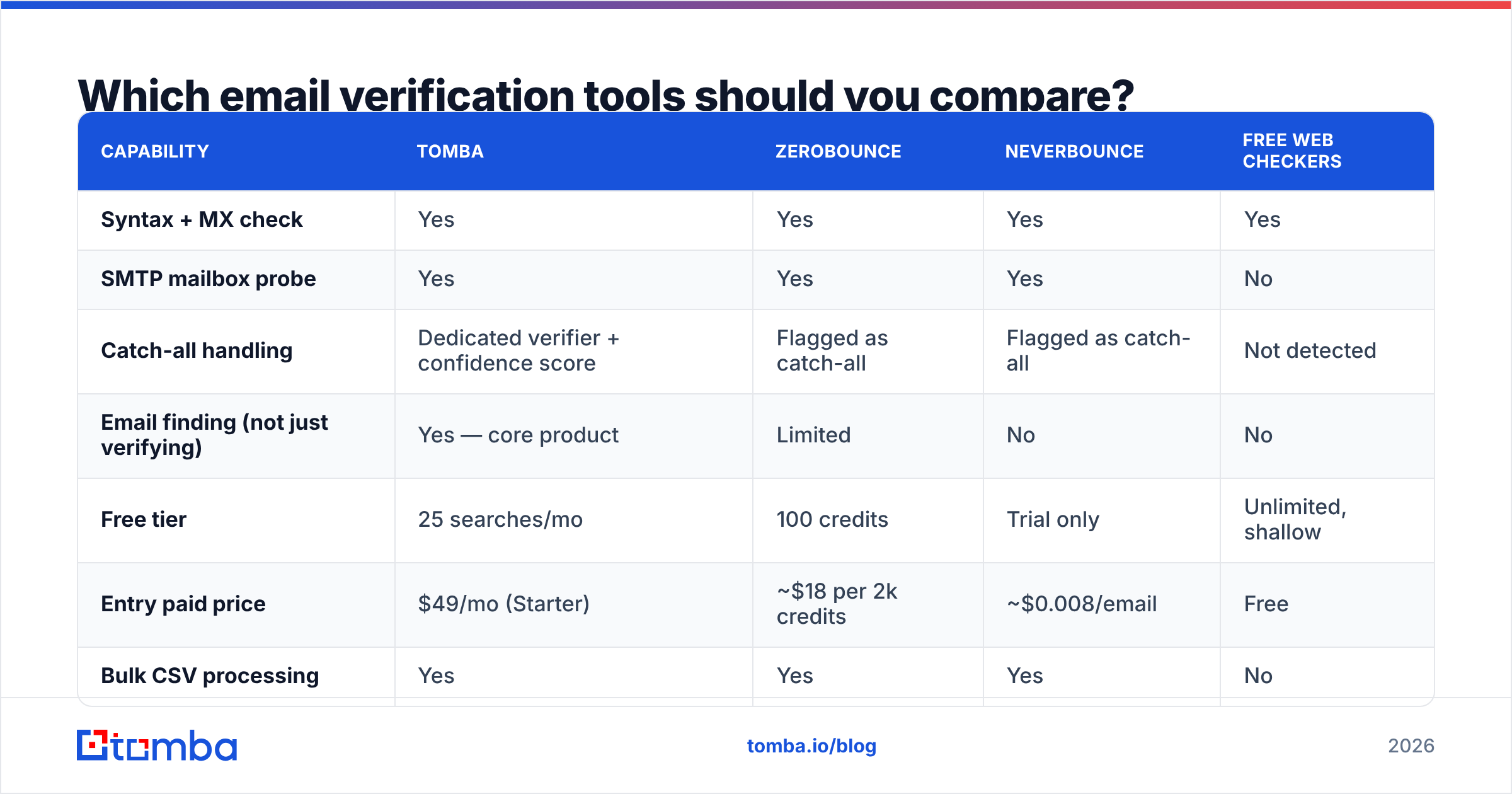Click the 'Catch-all handling' row label

(197, 350)
